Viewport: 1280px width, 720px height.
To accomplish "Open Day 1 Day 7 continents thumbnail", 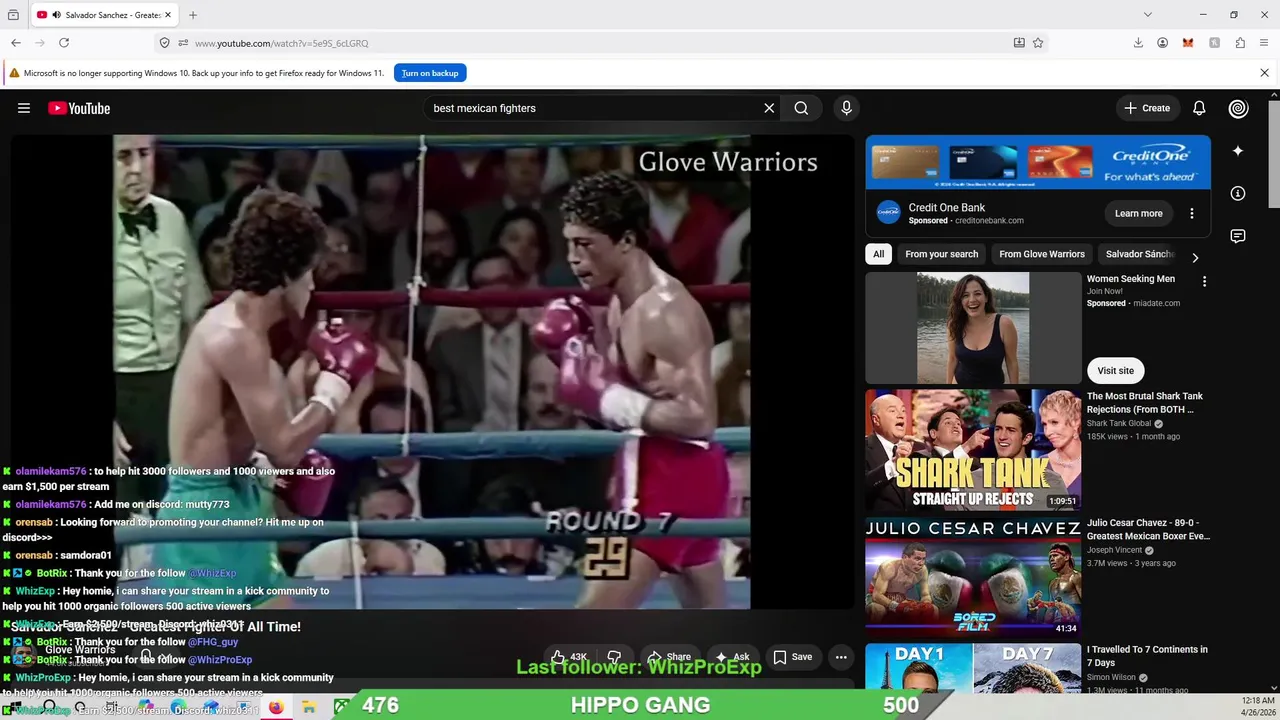I will [x=973, y=668].
